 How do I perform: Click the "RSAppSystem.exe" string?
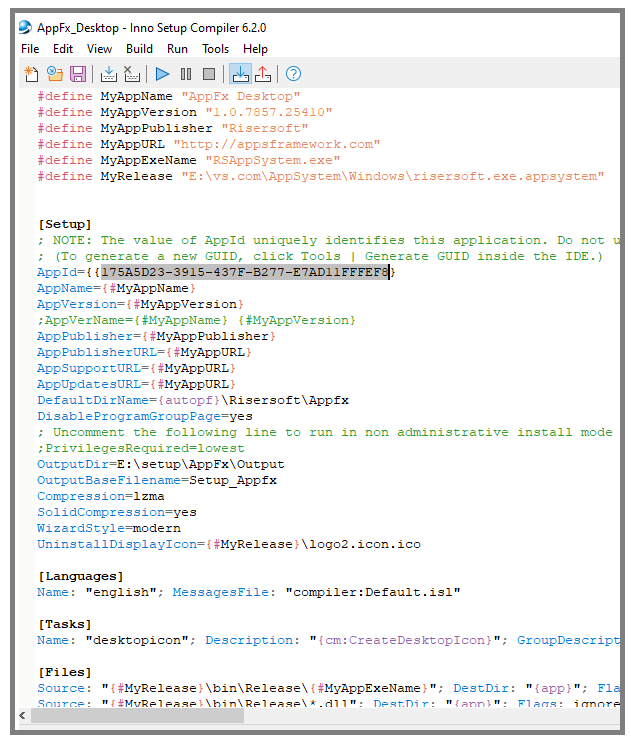(x=273, y=160)
